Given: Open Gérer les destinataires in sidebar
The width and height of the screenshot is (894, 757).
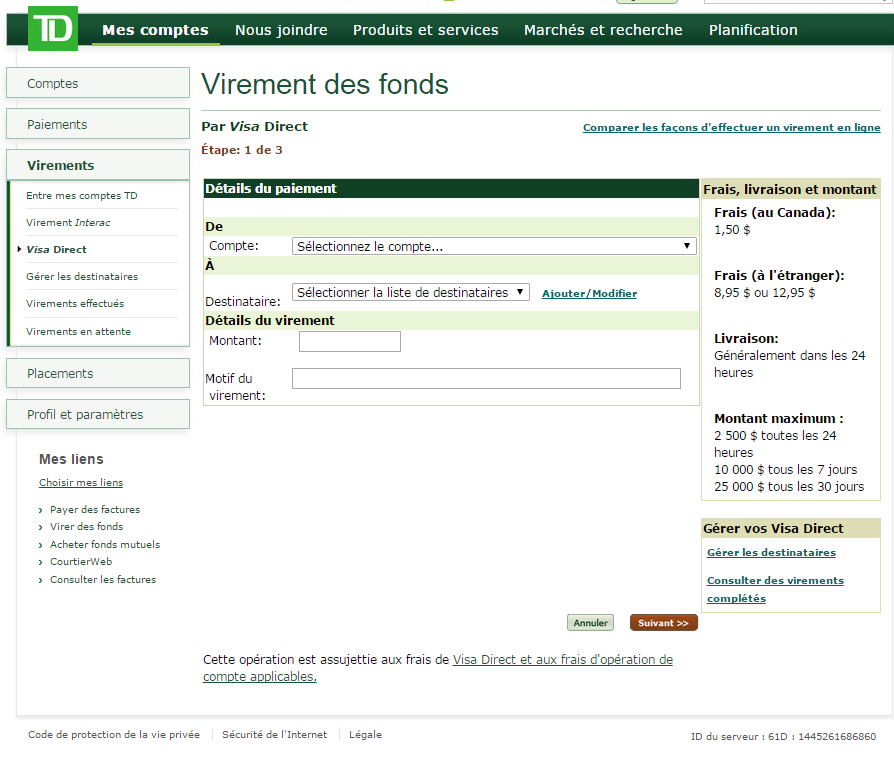Looking at the screenshot, I should (82, 276).
